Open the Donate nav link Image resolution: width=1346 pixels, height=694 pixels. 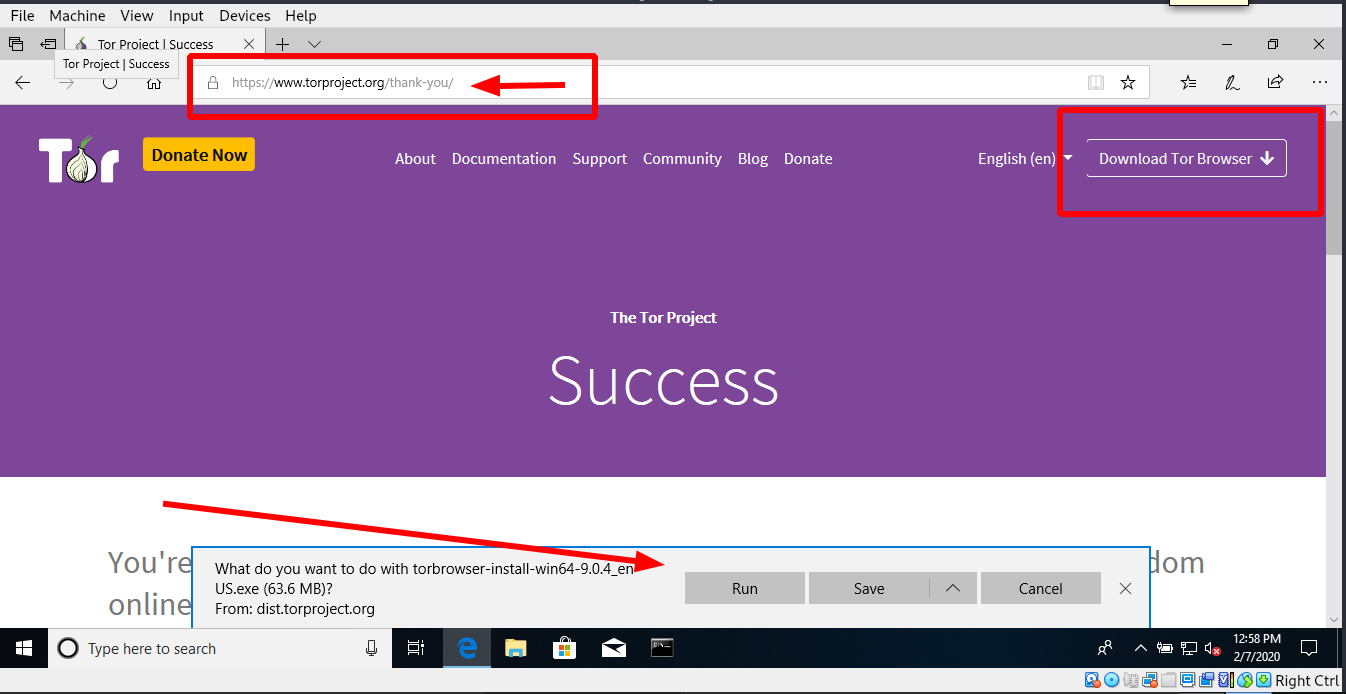click(808, 159)
